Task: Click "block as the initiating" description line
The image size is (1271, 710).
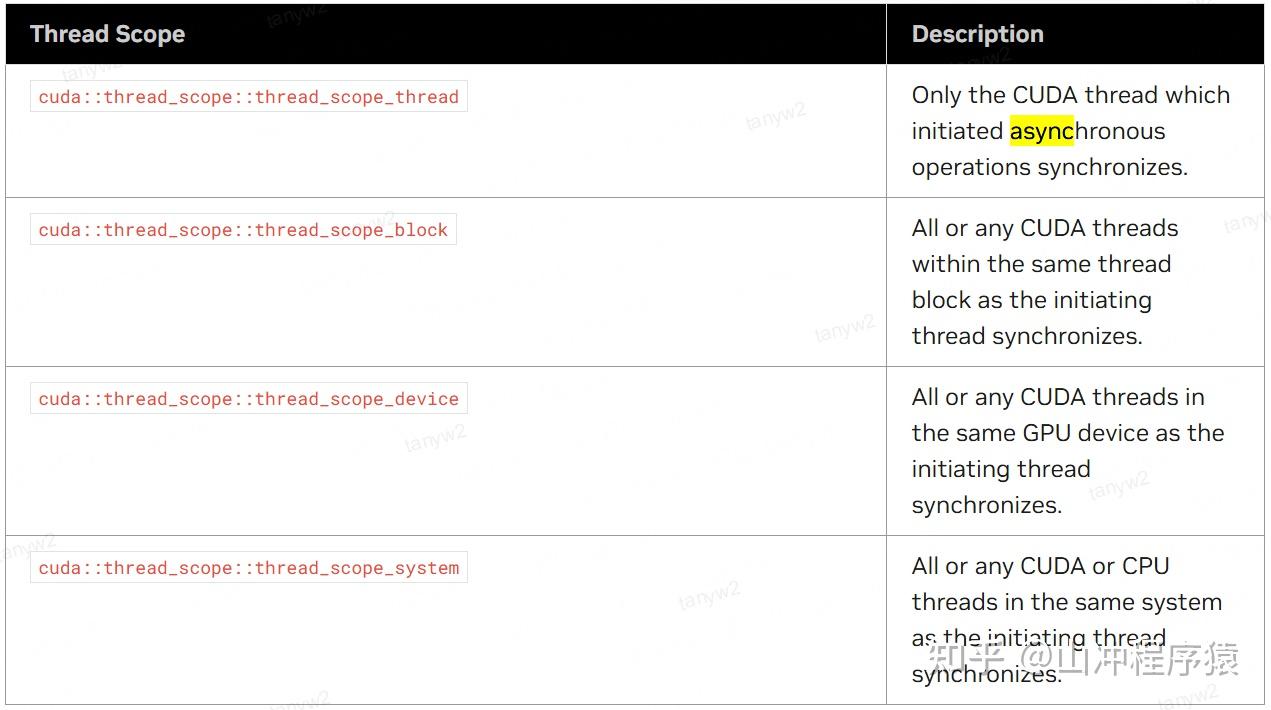Action: (1031, 300)
